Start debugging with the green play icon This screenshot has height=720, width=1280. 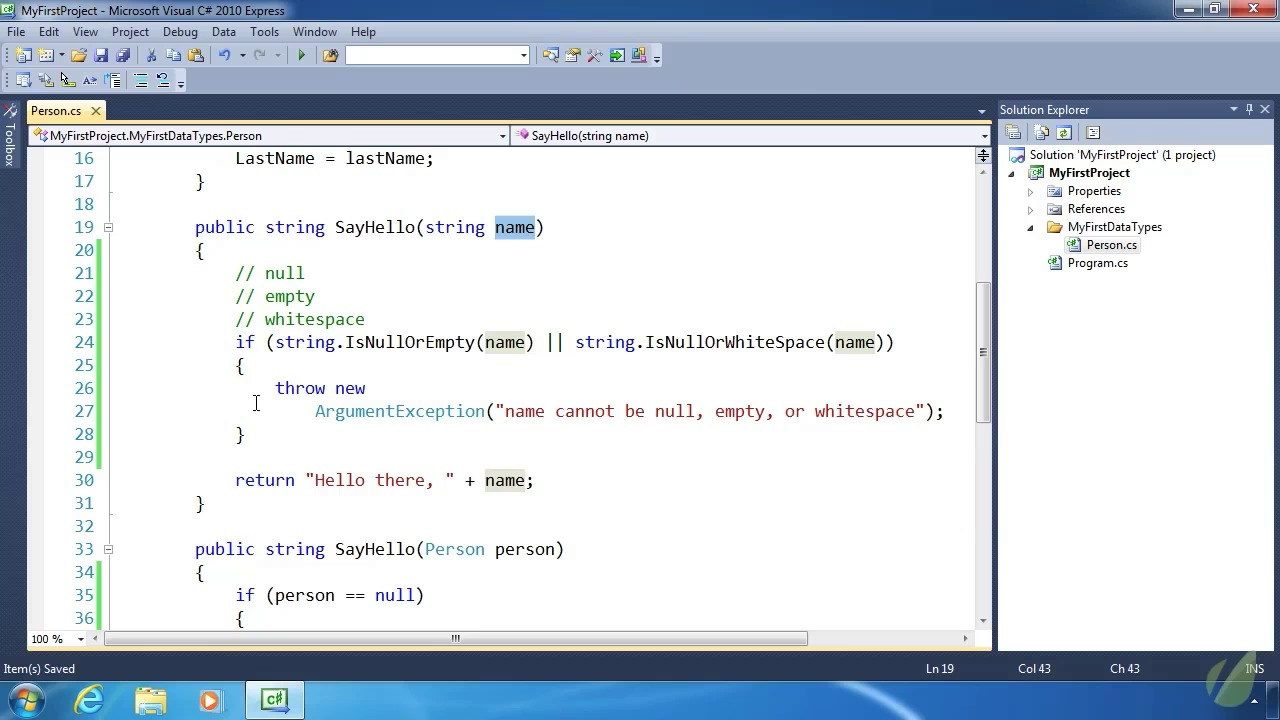(301, 56)
